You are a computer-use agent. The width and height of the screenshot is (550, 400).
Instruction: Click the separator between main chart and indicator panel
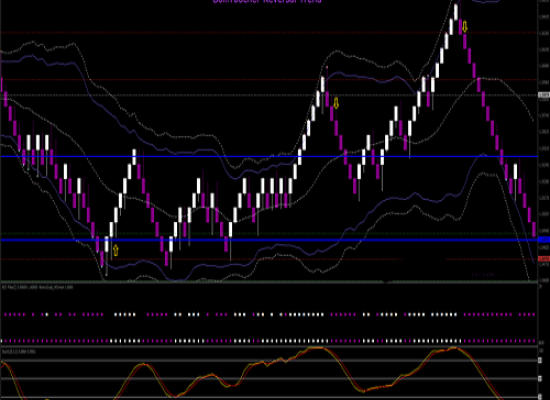click(269, 282)
